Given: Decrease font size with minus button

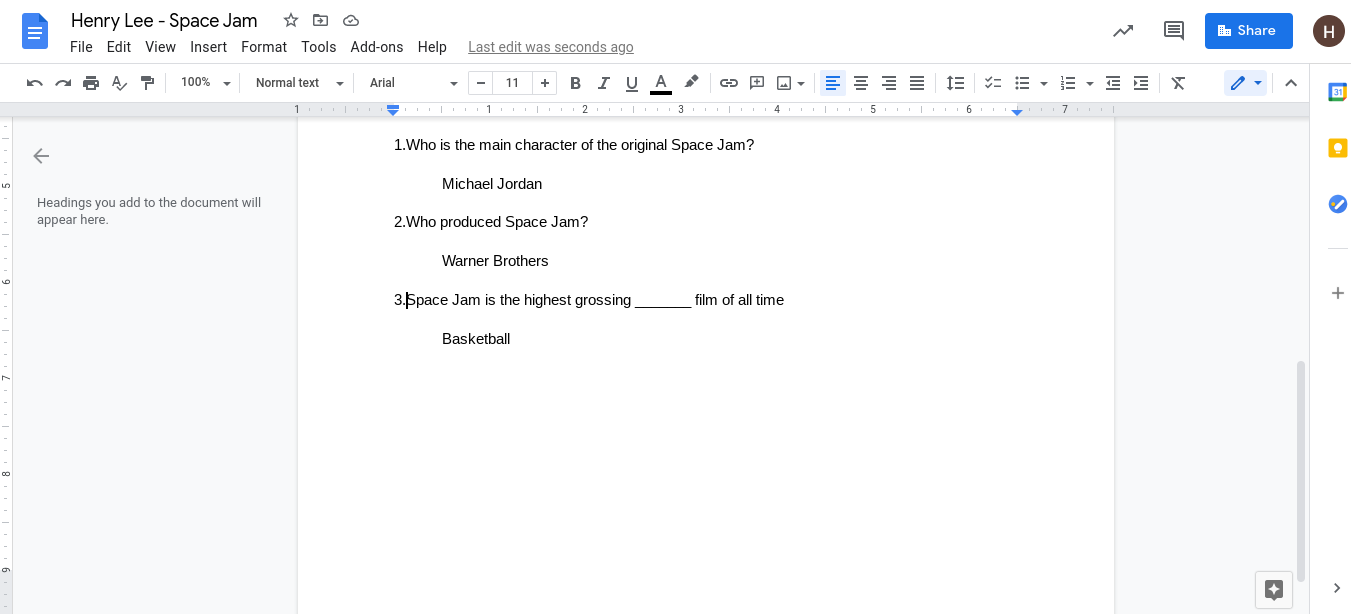Looking at the screenshot, I should [481, 83].
